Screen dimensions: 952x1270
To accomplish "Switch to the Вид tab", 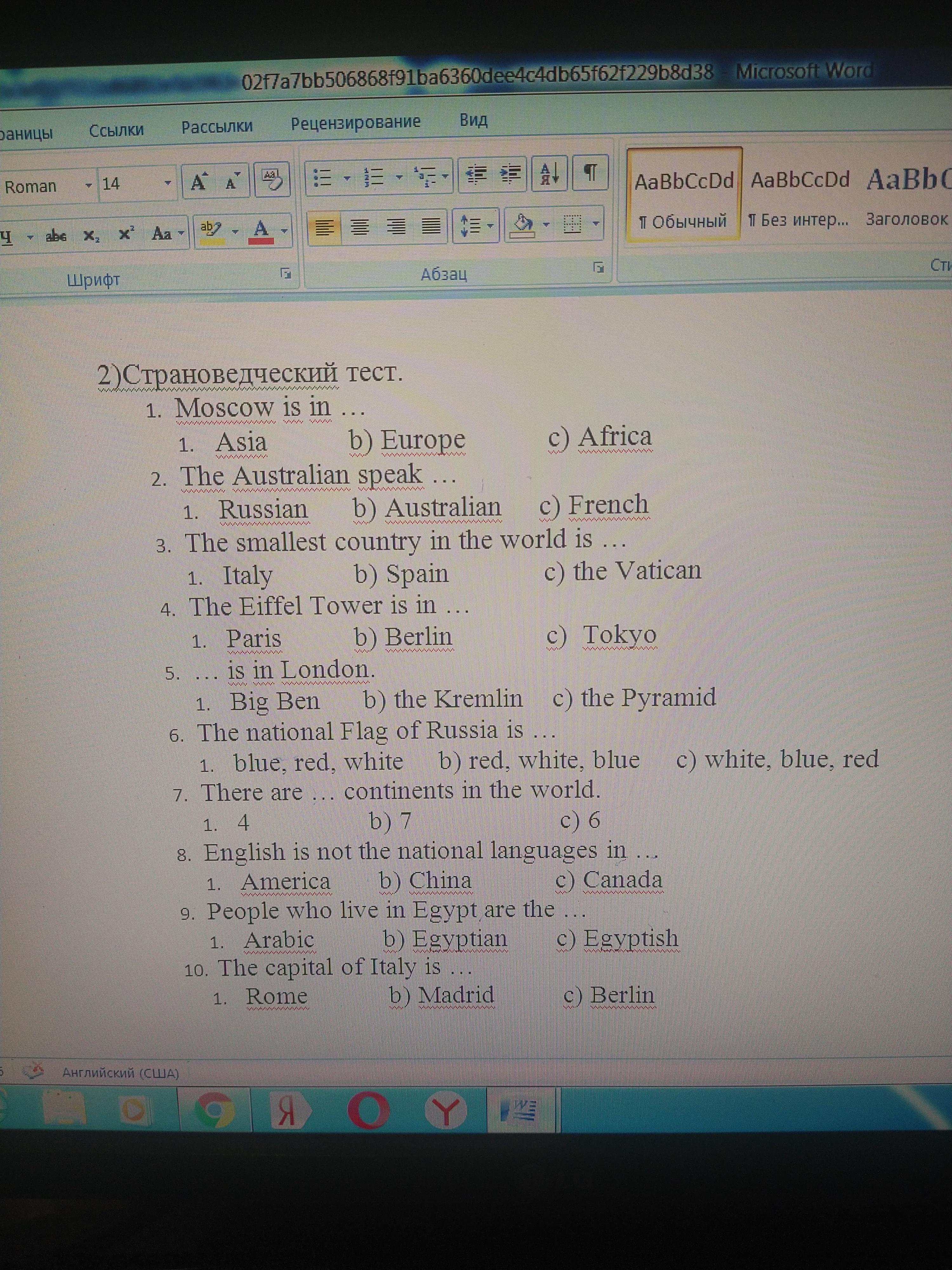I will click(473, 121).
